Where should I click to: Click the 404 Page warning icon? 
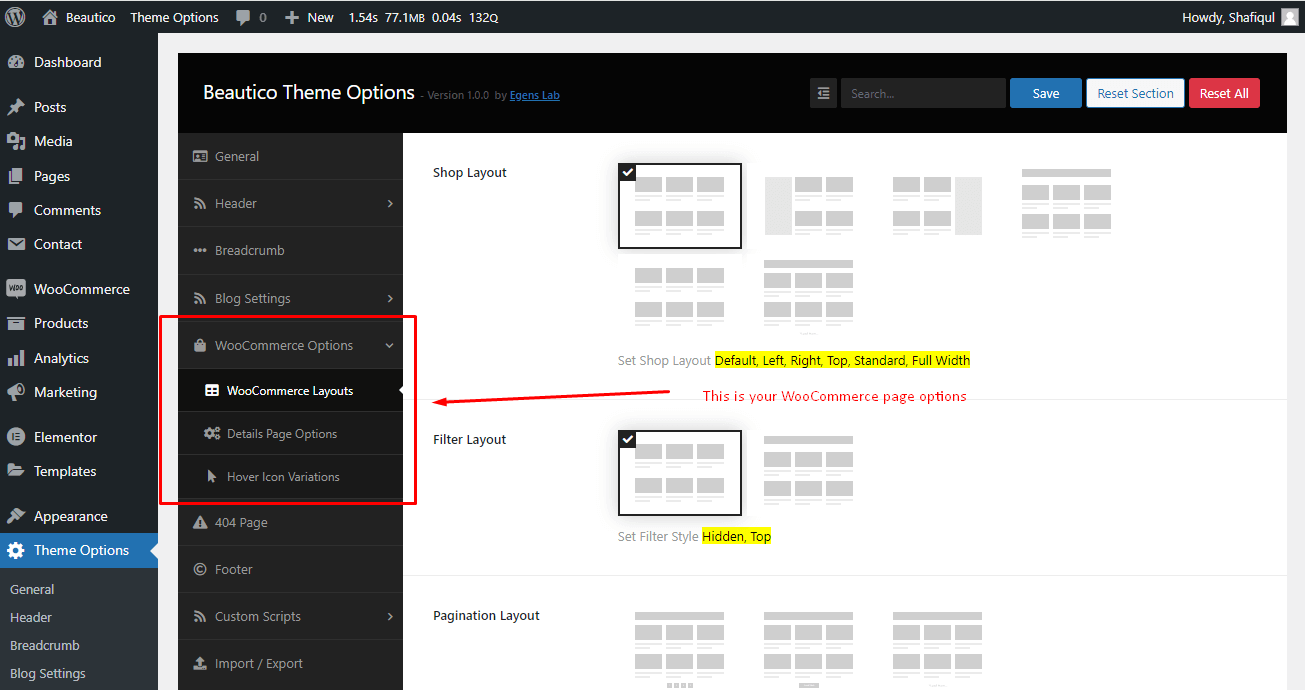[x=198, y=522]
